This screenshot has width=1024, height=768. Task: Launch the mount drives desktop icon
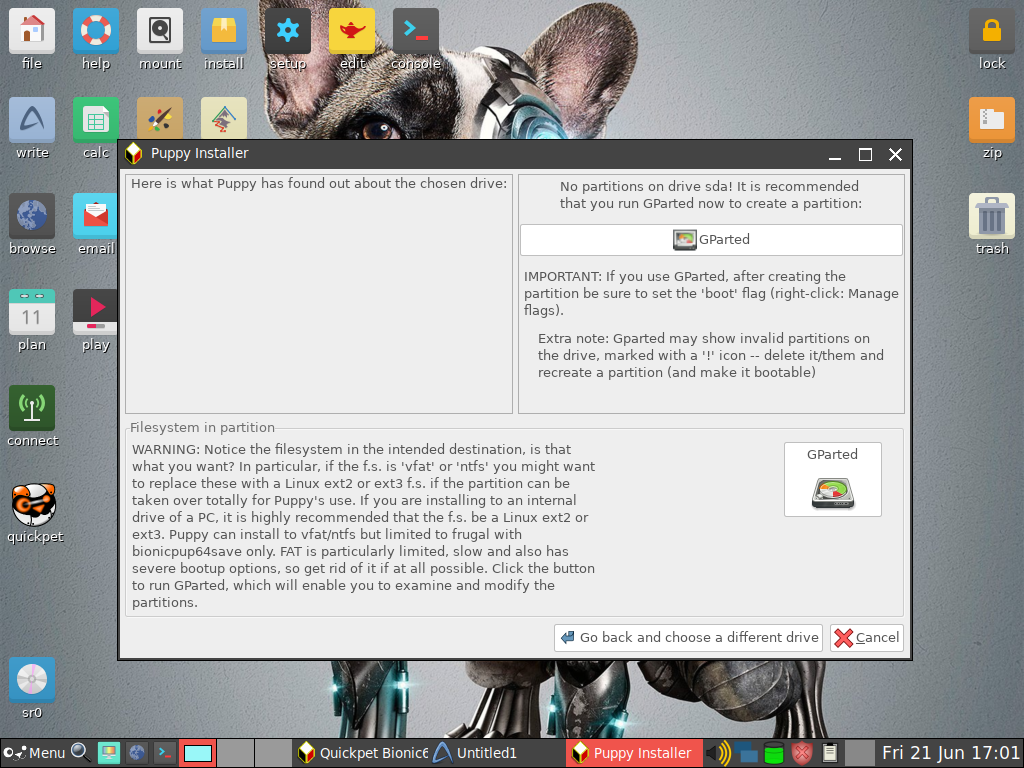click(x=159, y=31)
